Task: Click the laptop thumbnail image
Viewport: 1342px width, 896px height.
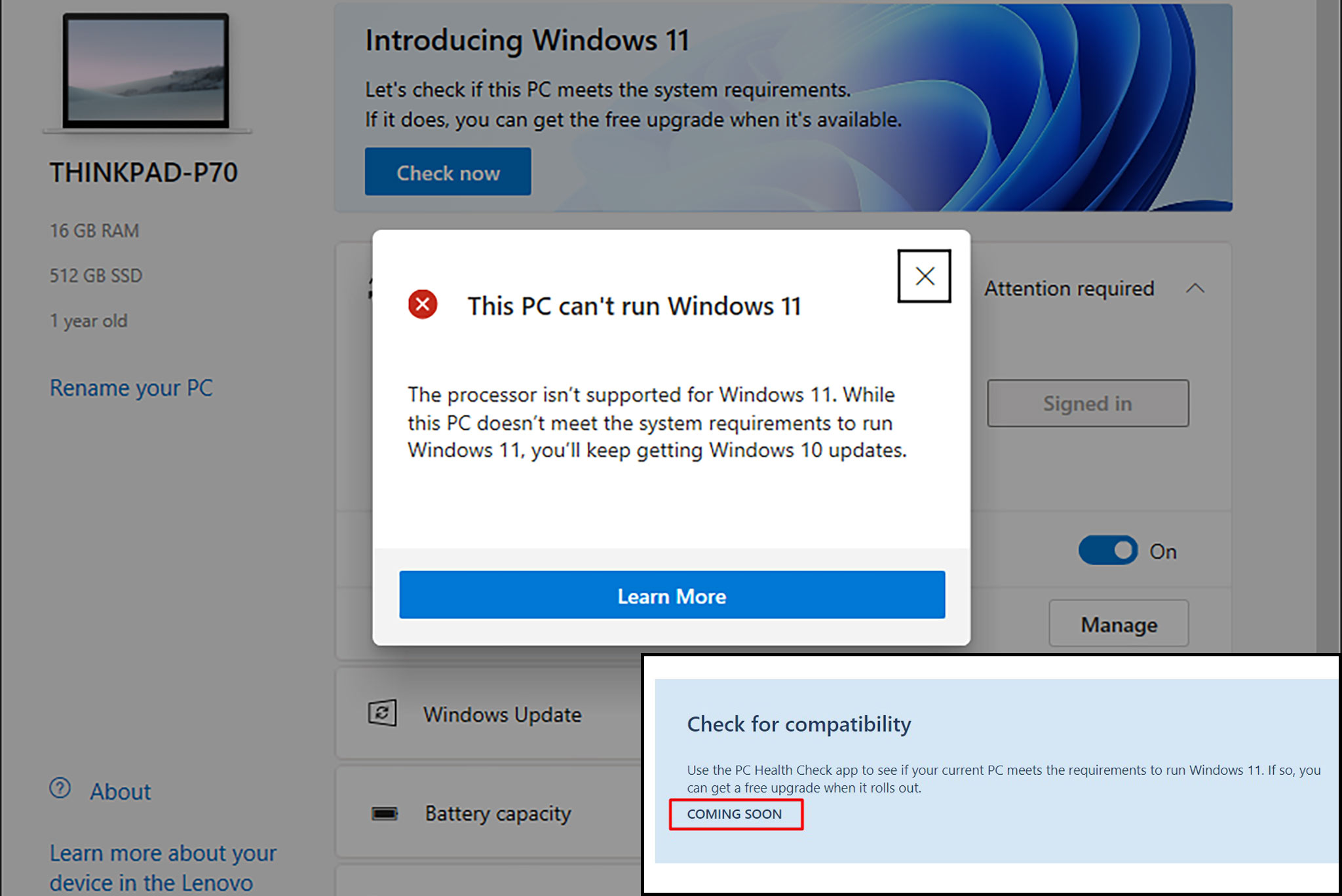Action: [147, 72]
